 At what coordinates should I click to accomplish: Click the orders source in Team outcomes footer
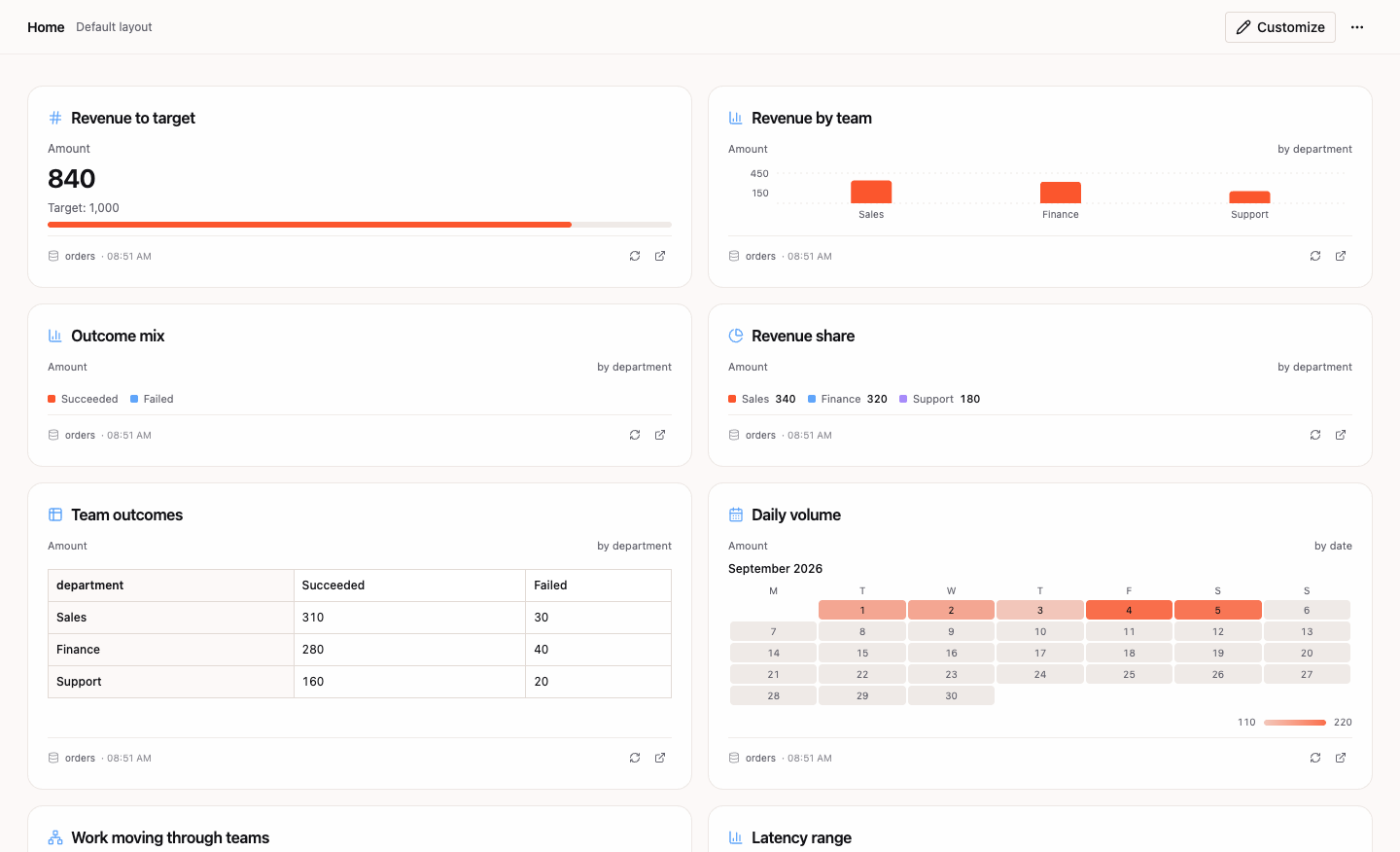point(80,758)
